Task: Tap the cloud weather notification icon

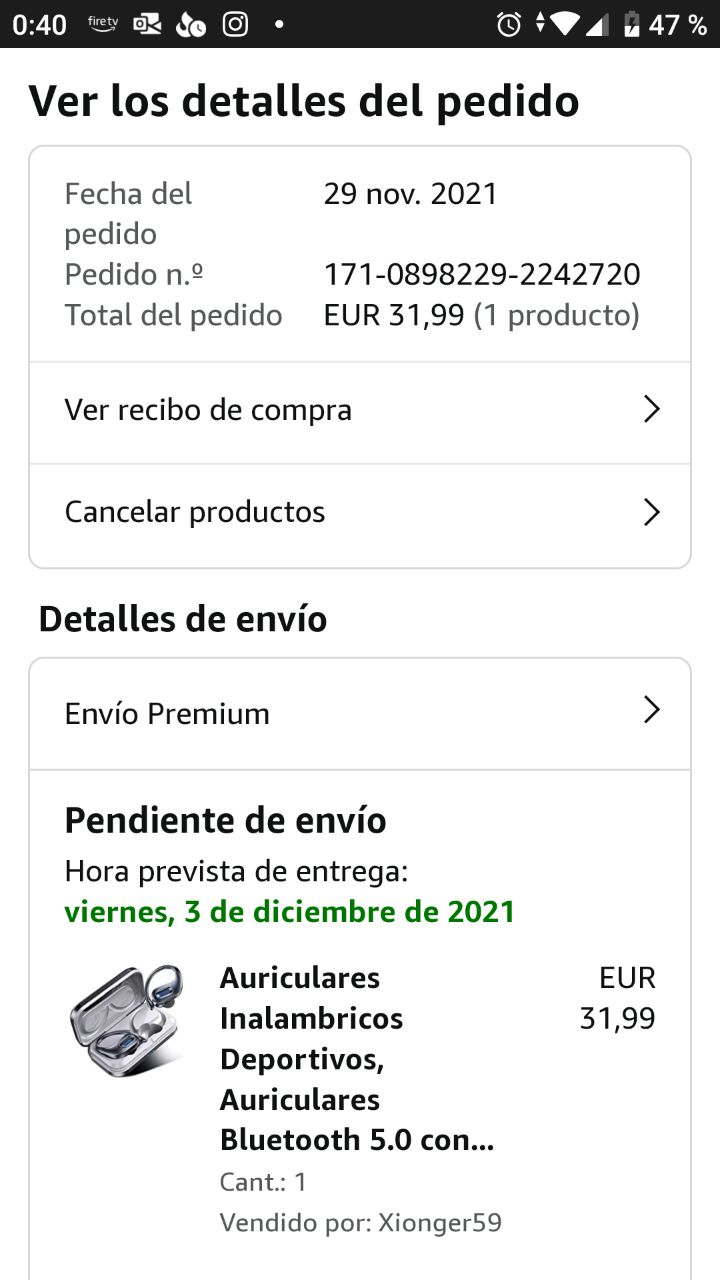Action: tap(190, 25)
